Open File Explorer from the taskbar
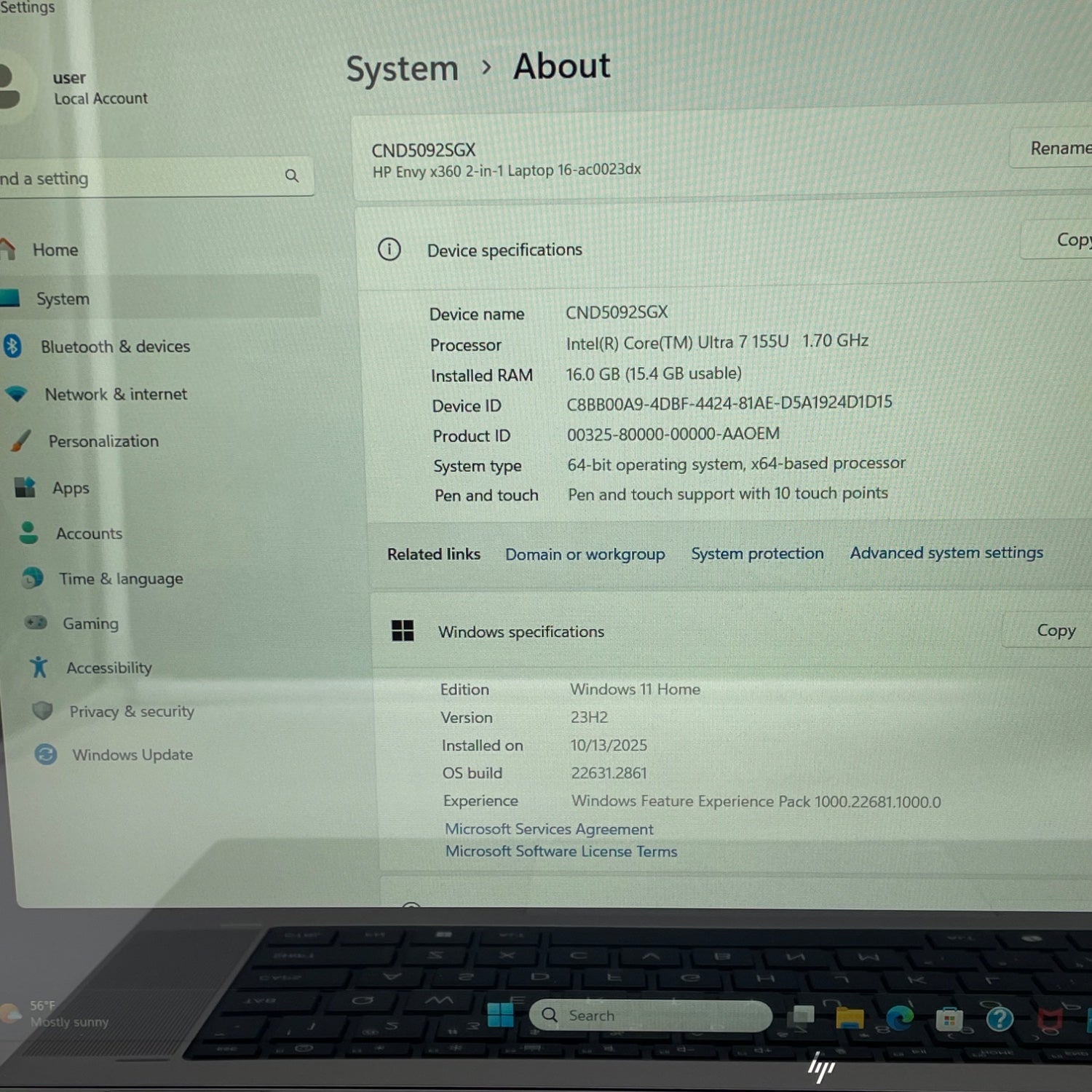Image resolution: width=1092 pixels, height=1092 pixels. (x=850, y=1018)
